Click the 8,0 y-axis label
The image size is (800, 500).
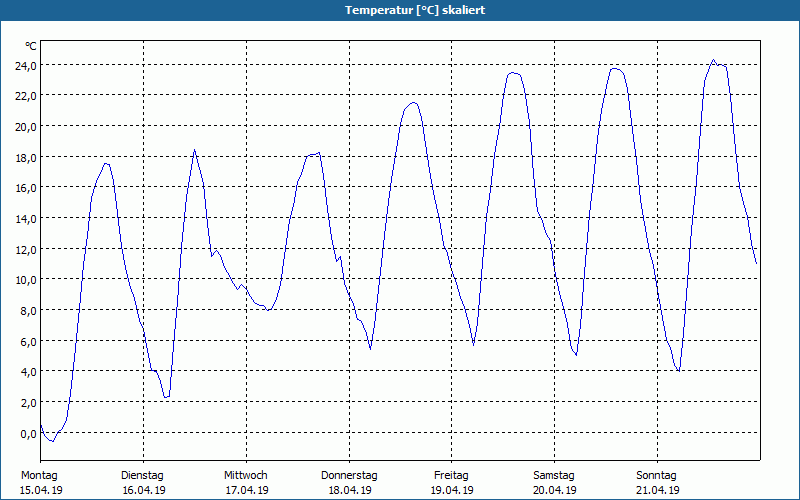[28, 311]
